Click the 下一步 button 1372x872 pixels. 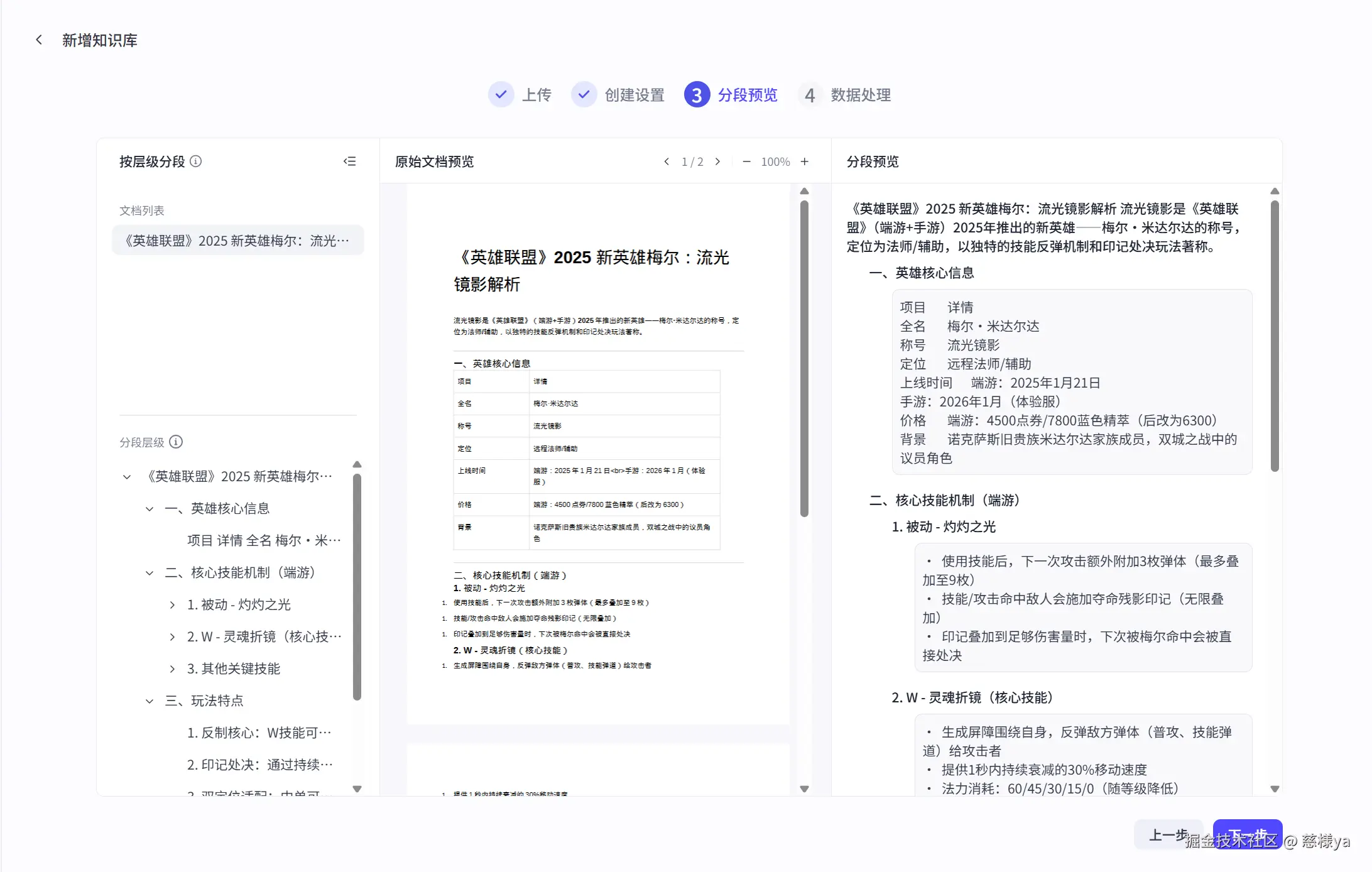[x=1247, y=834]
